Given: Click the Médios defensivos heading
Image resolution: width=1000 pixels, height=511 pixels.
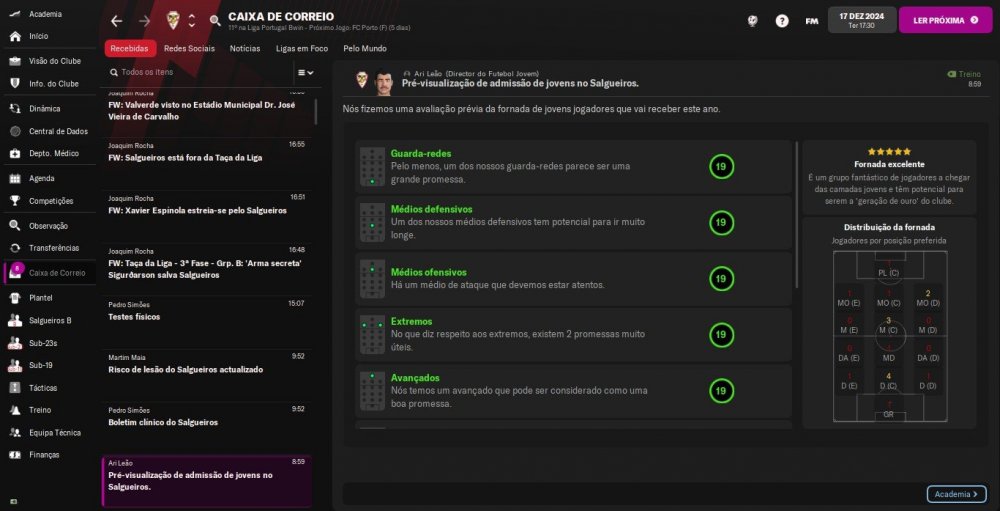Looking at the screenshot, I should pyautogui.click(x=432, y=209).
